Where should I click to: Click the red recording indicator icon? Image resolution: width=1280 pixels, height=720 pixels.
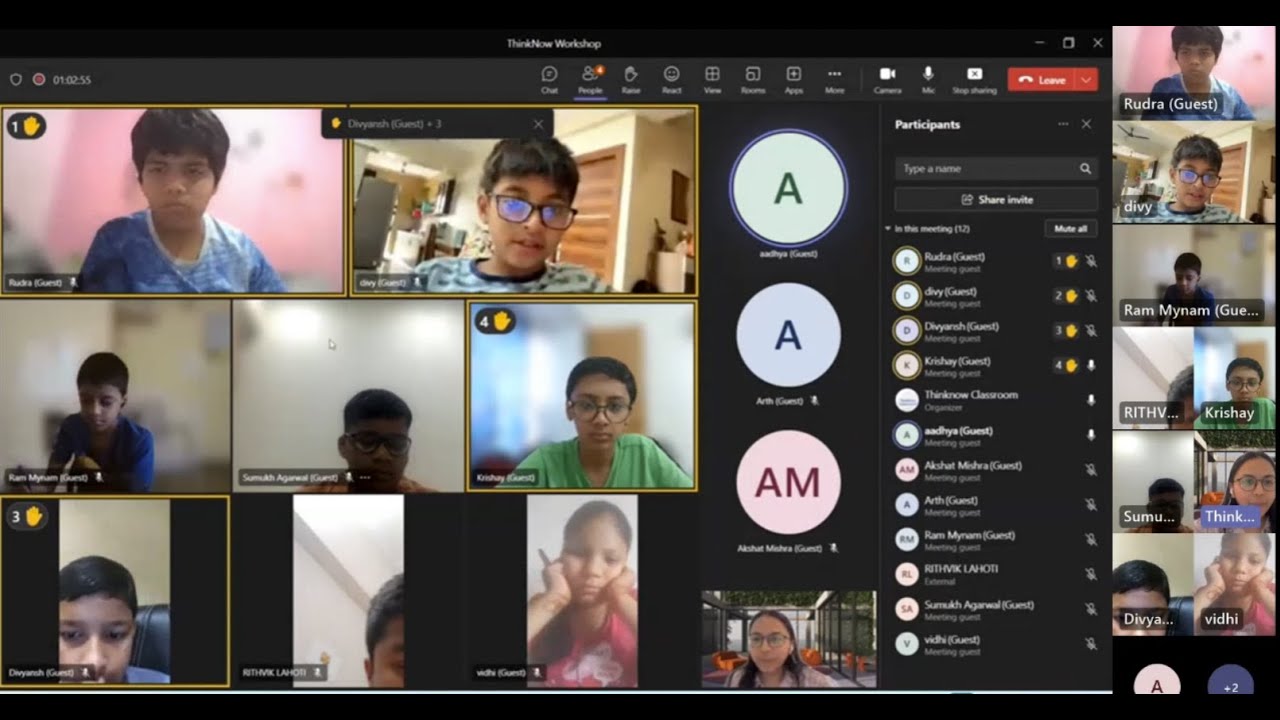[39, 80]
